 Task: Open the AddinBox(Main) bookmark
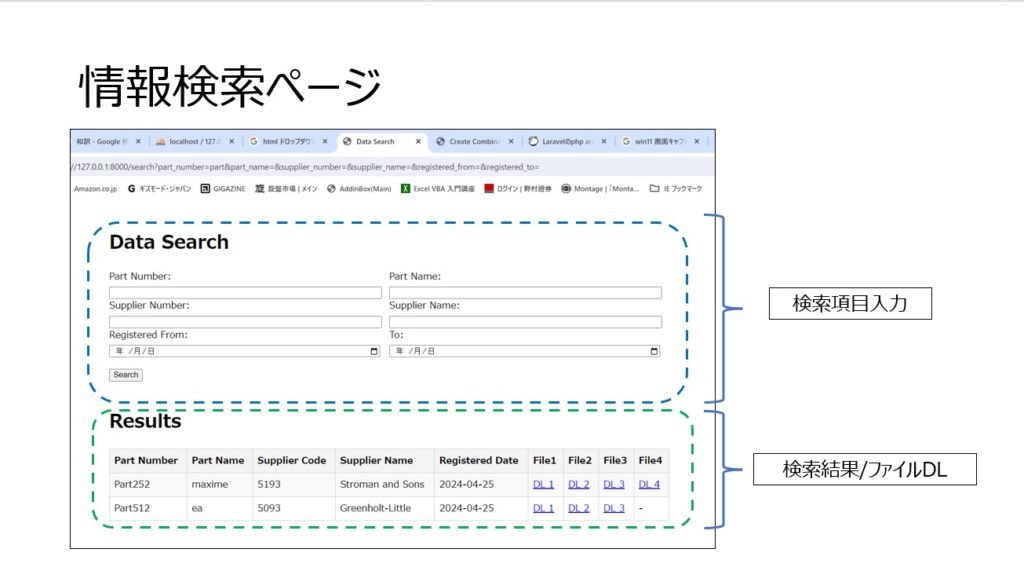point(359,188)
